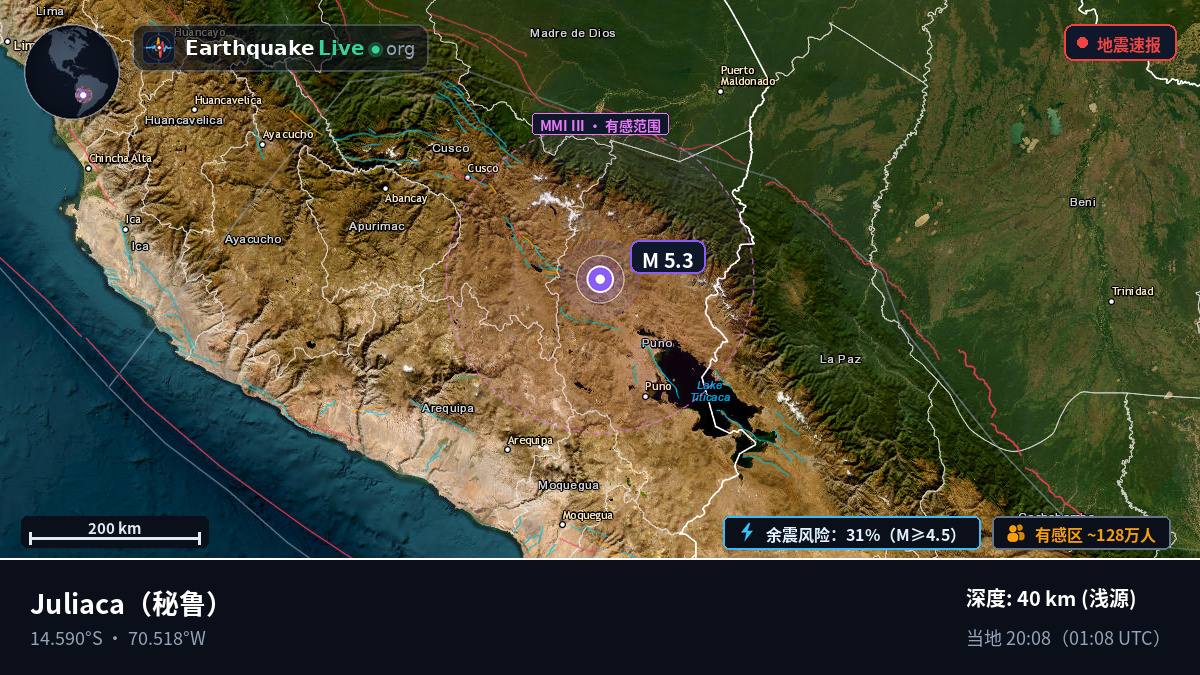1200x675 pixels.
Task: Click the Earthquake Live compass logo icon
Action: [x=159, y=48]
